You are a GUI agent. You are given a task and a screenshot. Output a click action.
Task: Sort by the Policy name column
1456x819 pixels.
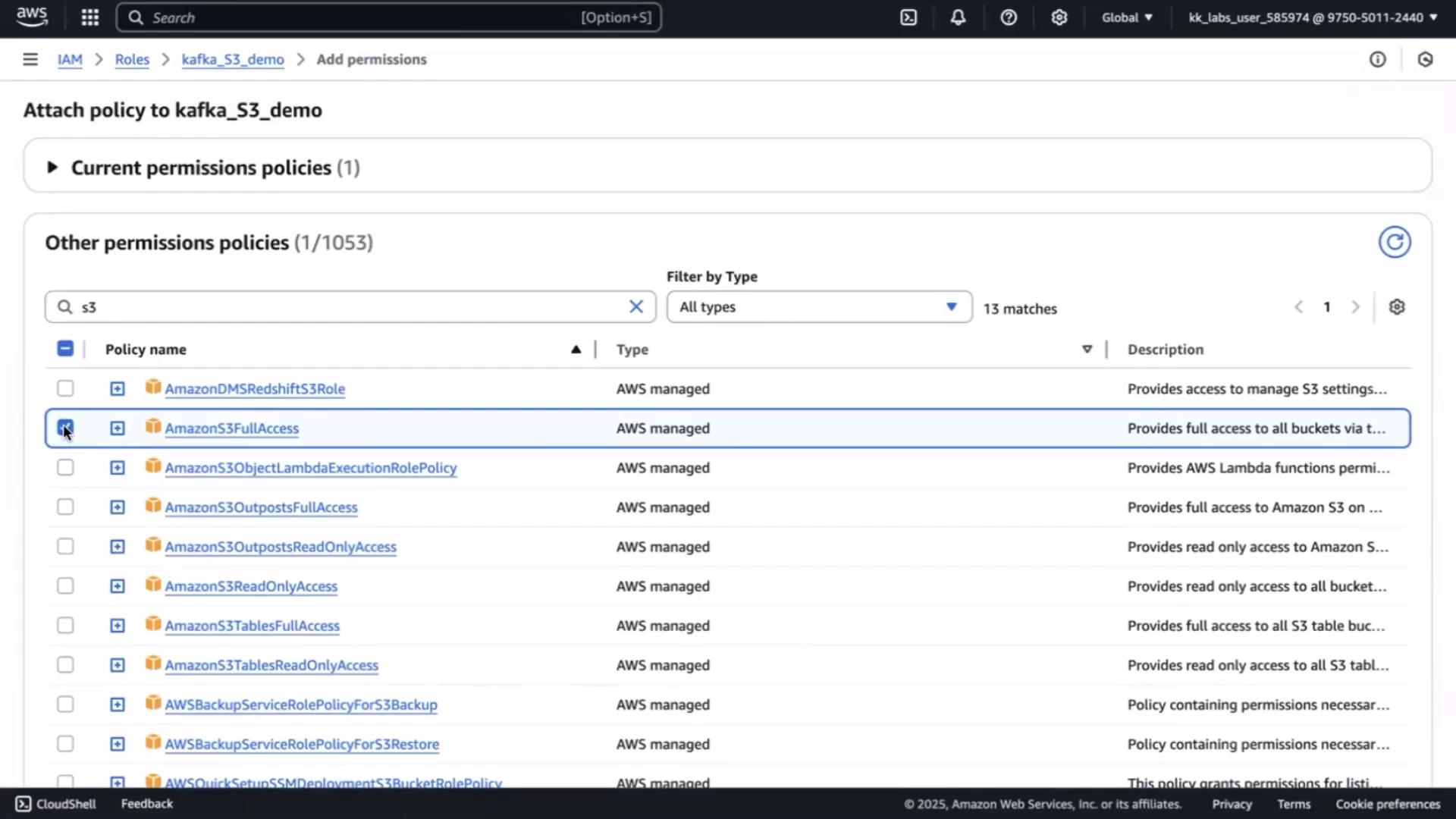146,350
